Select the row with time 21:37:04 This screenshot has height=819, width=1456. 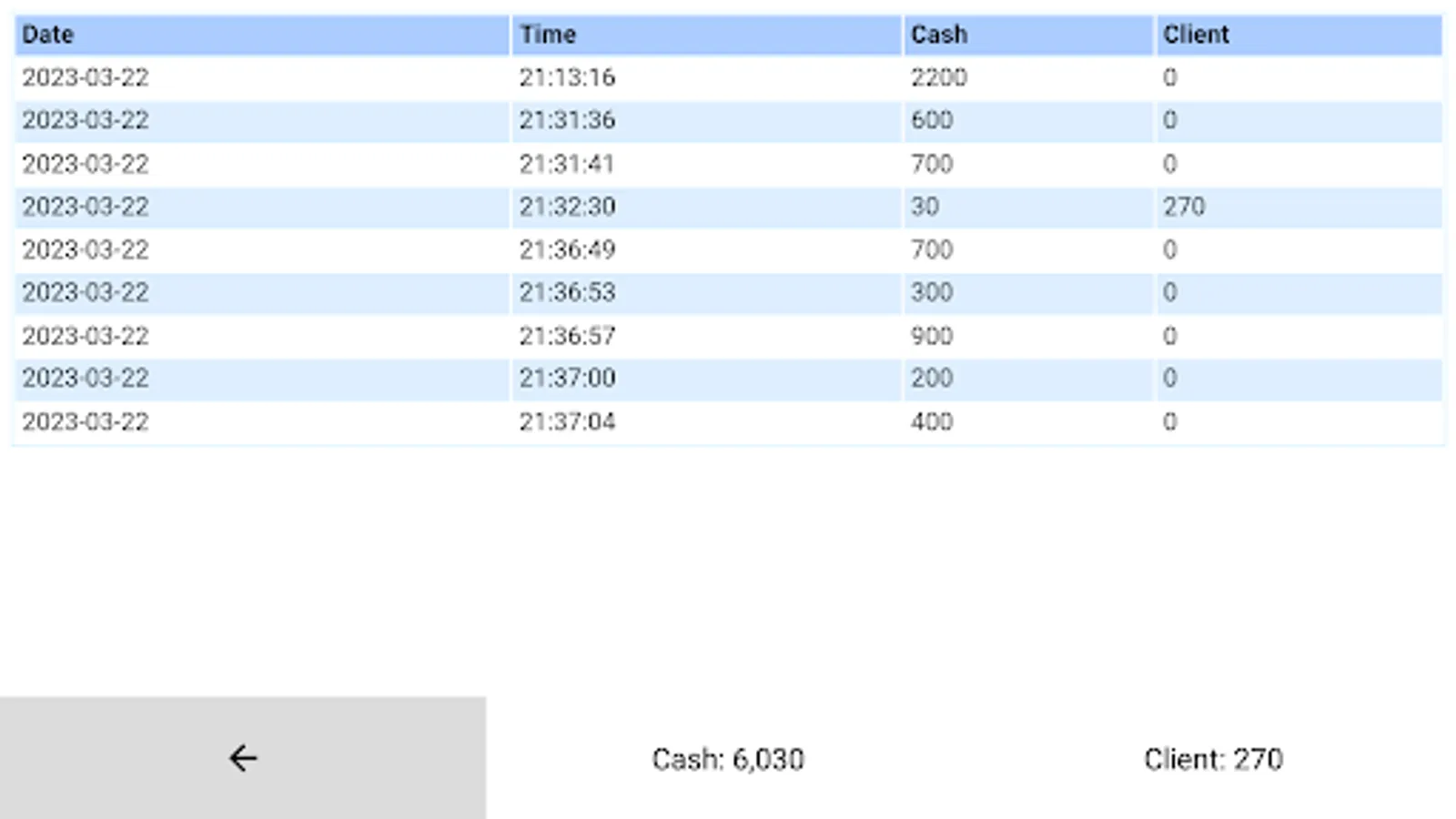[x=567, y=421]
